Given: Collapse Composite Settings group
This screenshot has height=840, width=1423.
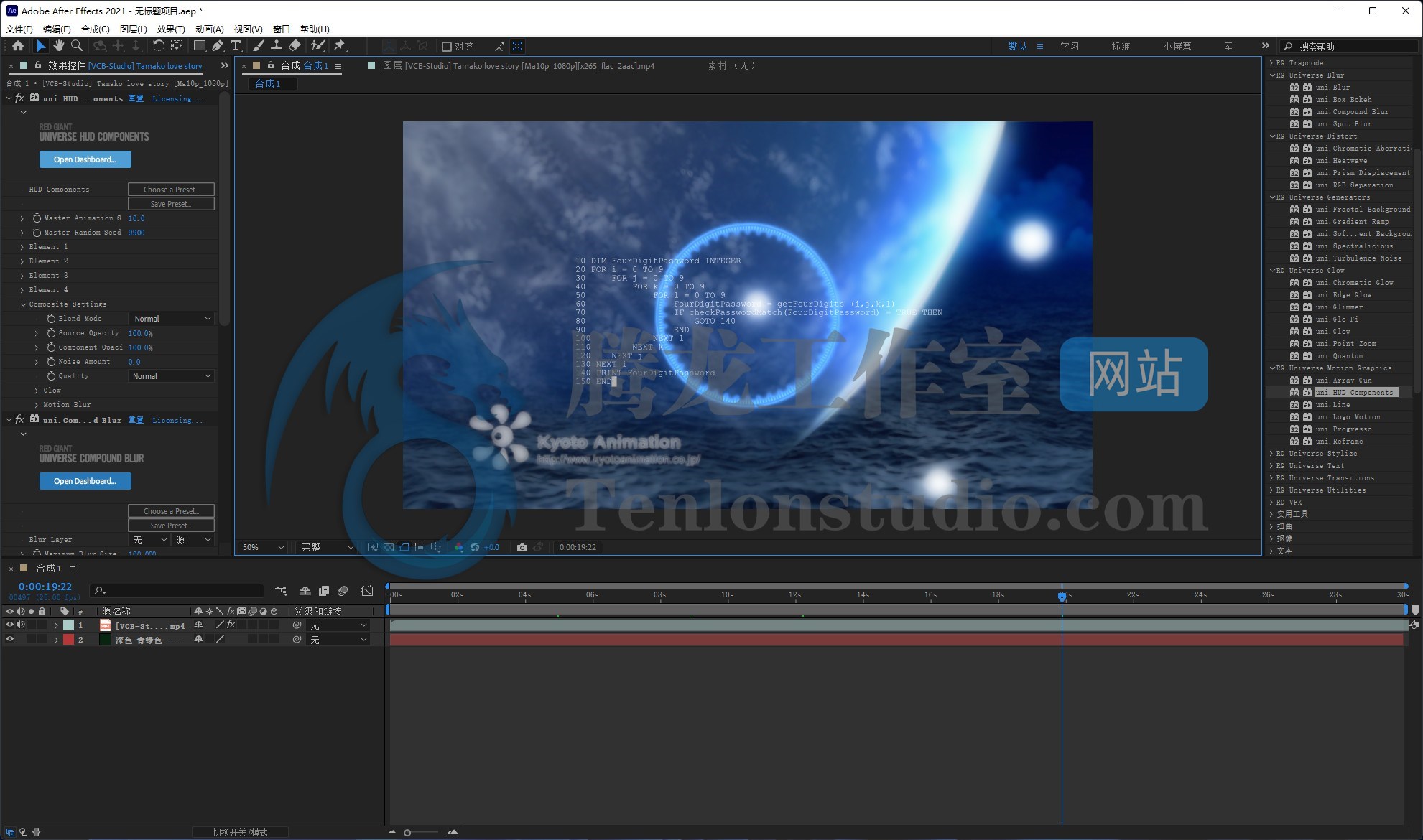Looking at the screenshot, I should pyautogui.click(x=23, y=304).
